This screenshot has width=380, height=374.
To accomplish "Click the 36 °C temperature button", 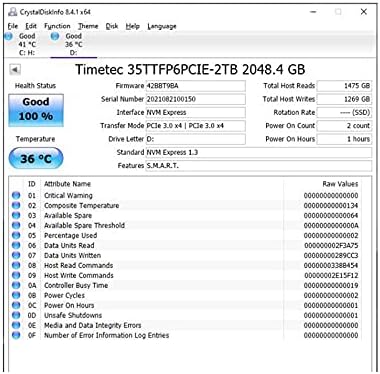I will [36, 158].
